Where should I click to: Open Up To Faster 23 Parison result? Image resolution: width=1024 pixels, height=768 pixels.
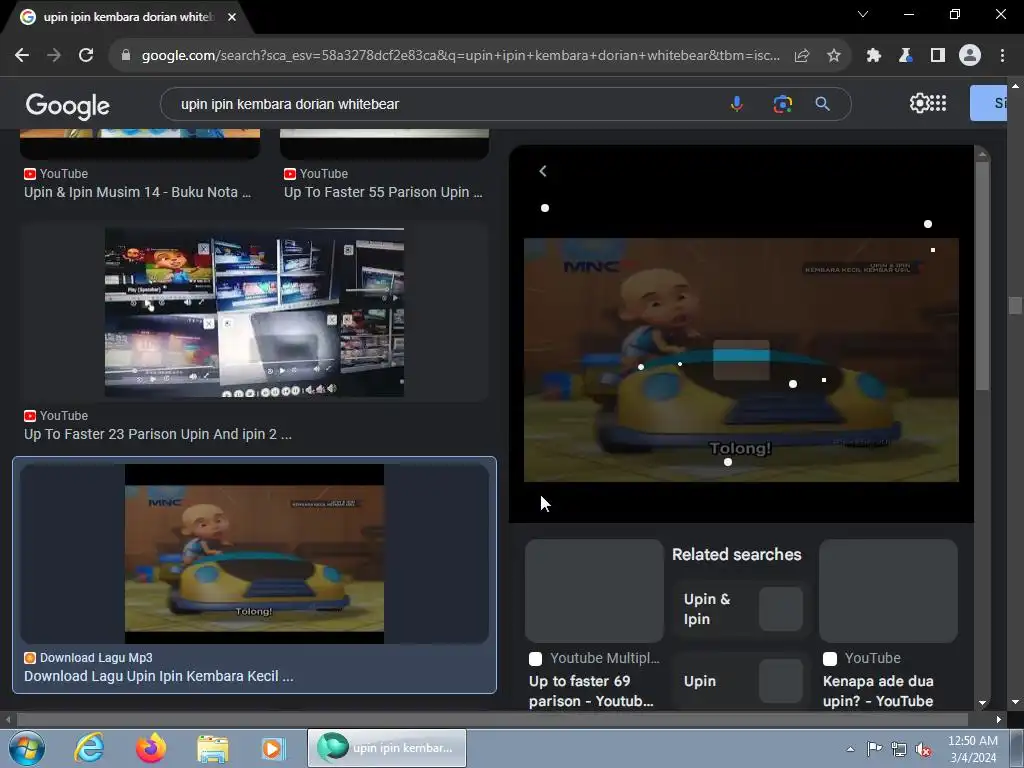point(158,434)
